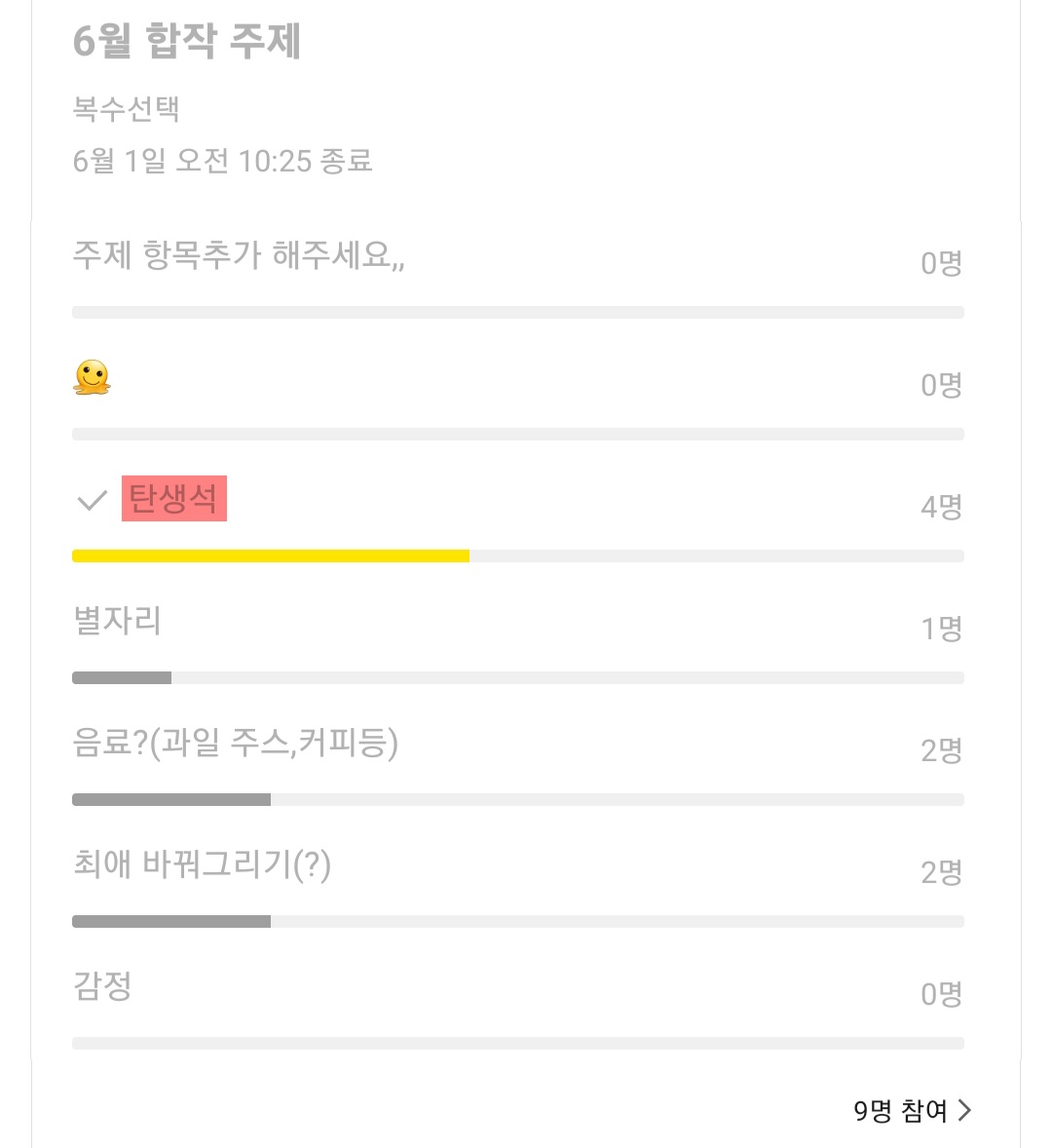Click the 4명 count for 탄생석

pos(941,507)
